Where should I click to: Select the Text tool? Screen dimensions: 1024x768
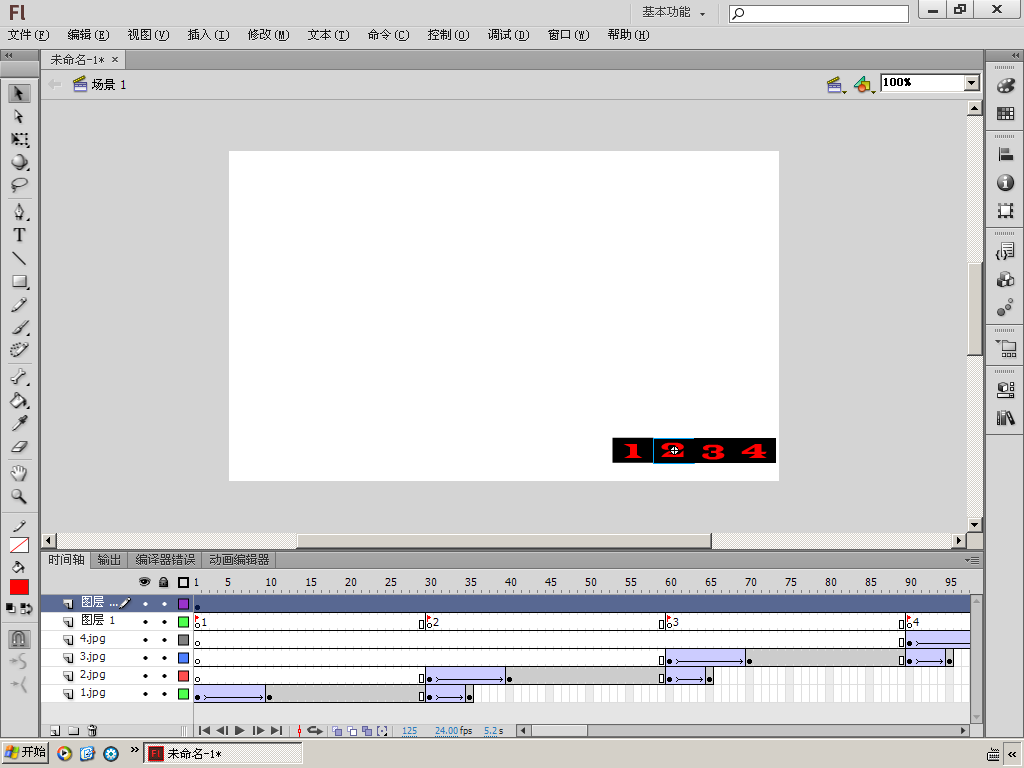pyautogui.click(x=19, y=235)
